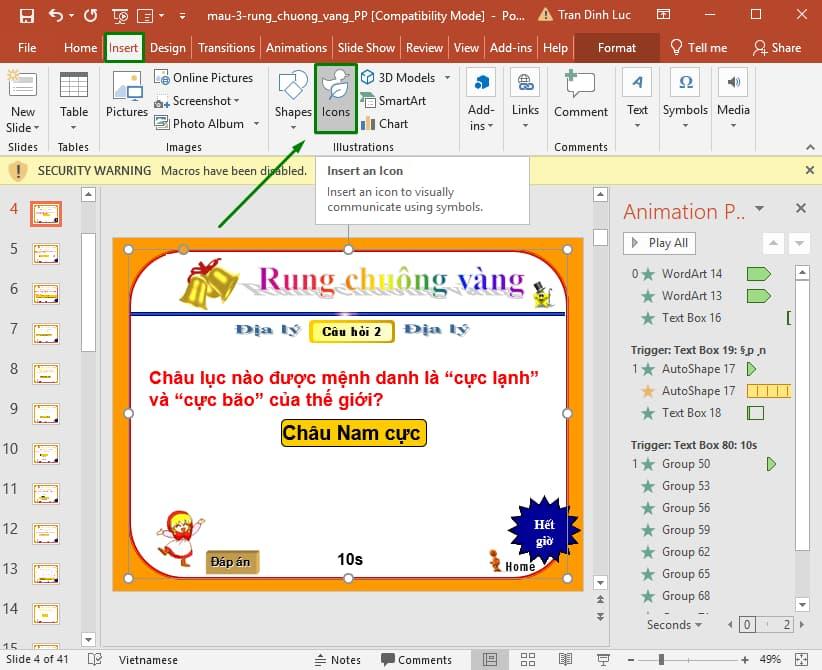This screenshot has height=670, width=822.
Task: Toggle Redo in Quick Access Toolbar
Action: click(x=91, y=13)
